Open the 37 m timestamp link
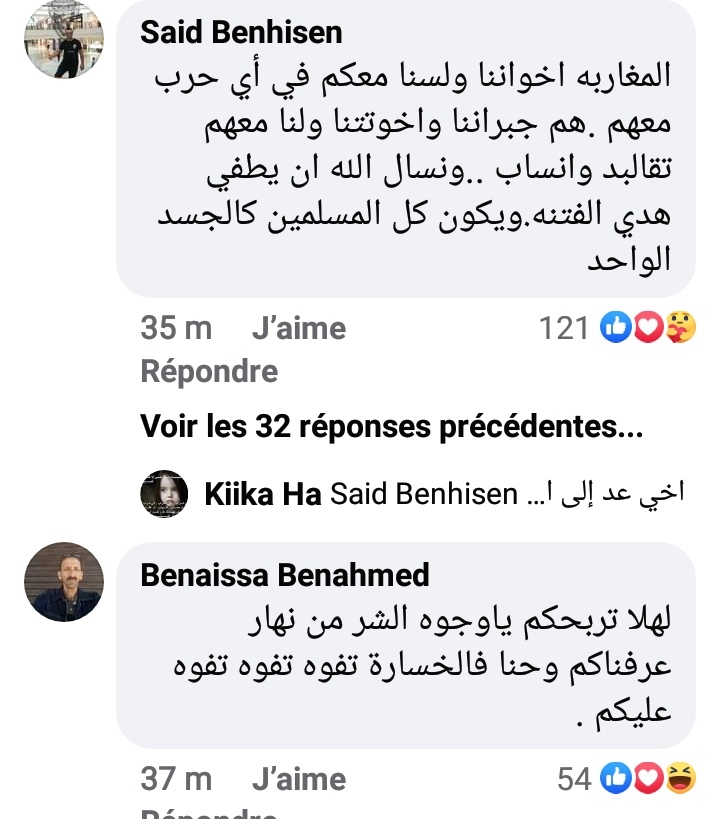Image resolution: width=720 pixels, height=819 pixels. coord(176,779)
